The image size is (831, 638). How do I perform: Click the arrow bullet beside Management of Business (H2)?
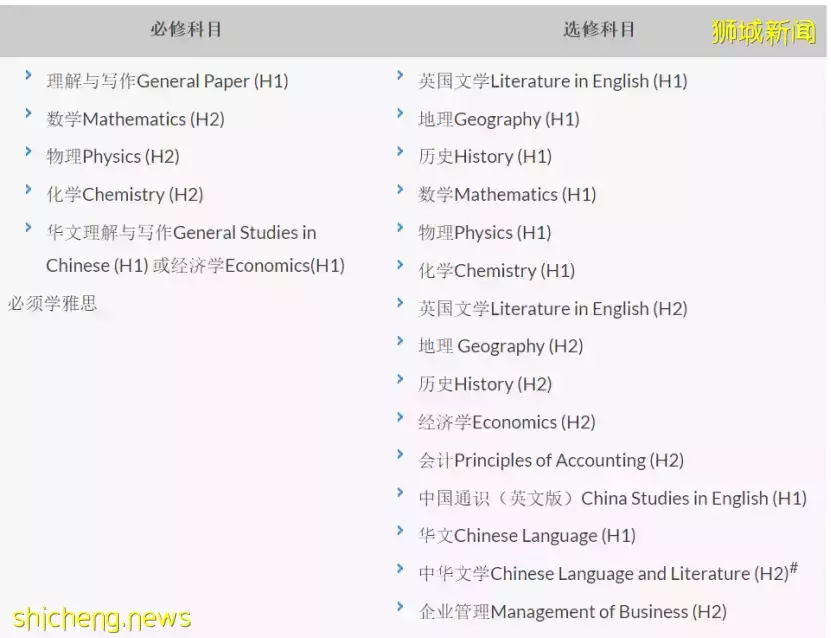click(x=400, y=607)
